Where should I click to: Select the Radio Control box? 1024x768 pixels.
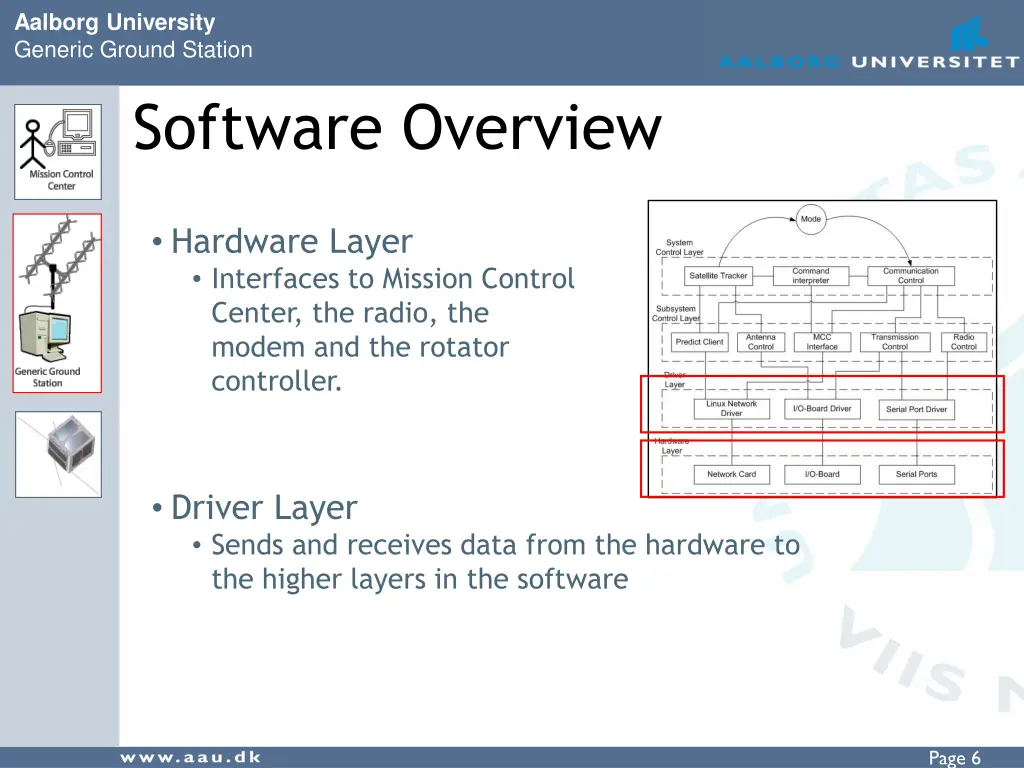coord(963,342)
